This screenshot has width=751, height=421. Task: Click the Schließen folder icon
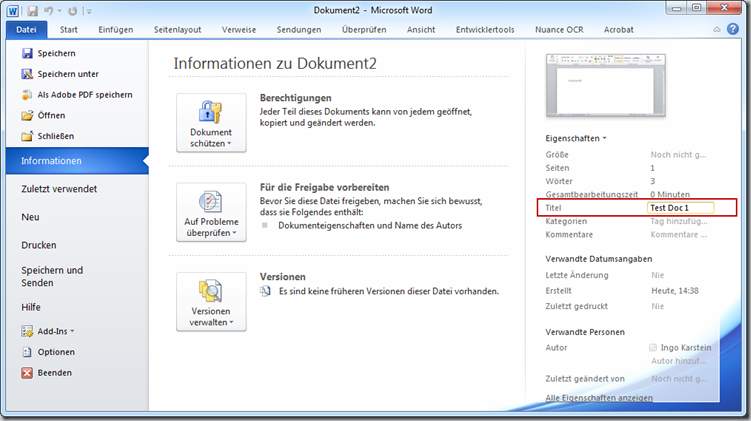pyautogui.click(x=27, y=136)
